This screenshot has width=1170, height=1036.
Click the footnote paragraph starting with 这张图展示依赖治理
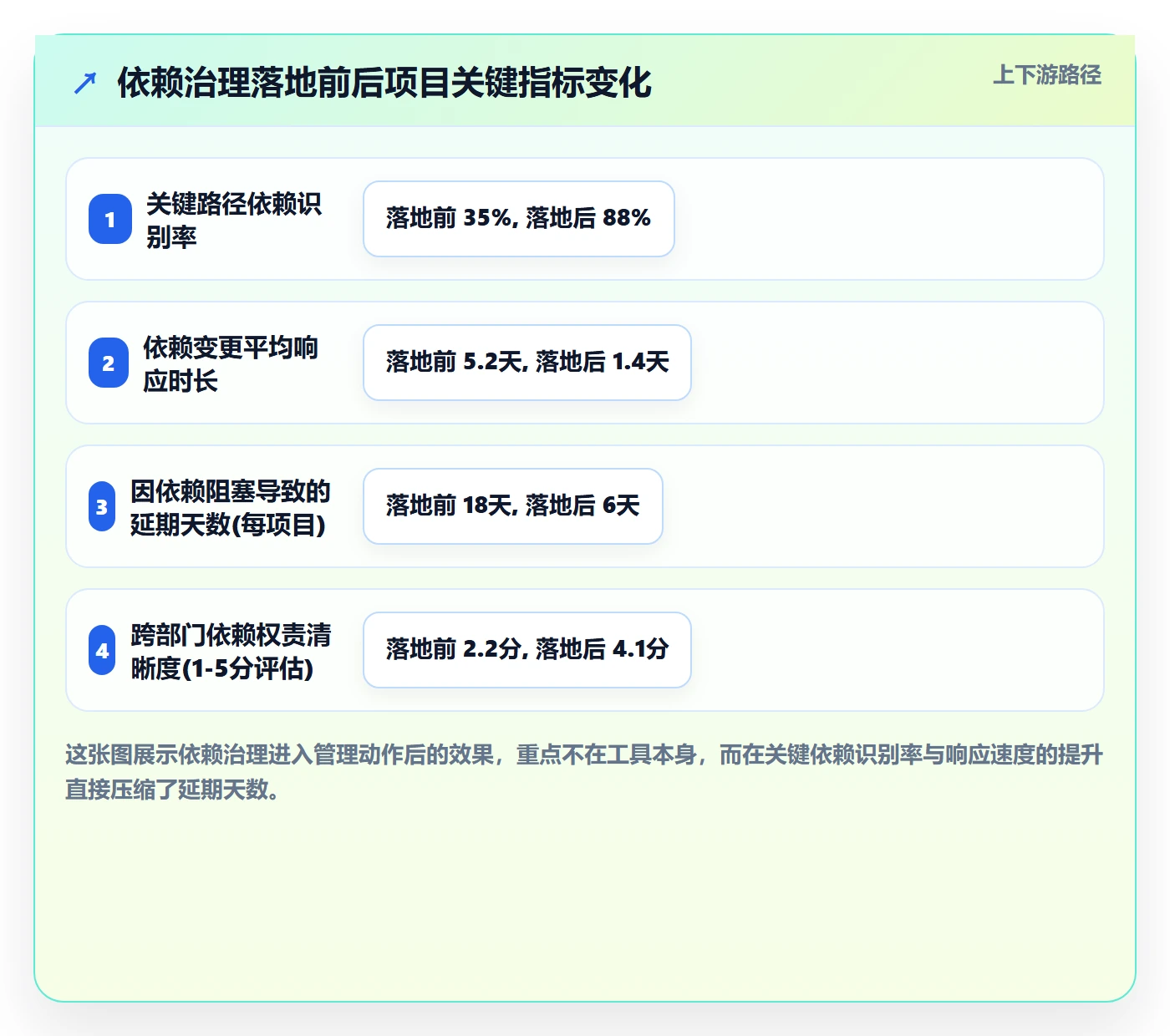(585, 772)
